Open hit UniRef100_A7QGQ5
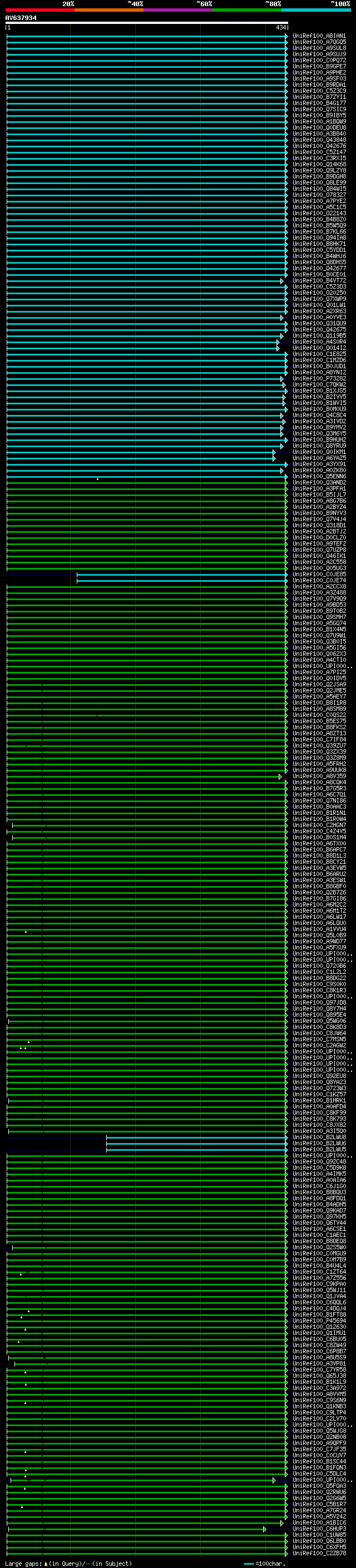This screenshot has width=356, height=1568. click(x=319, y=42)
